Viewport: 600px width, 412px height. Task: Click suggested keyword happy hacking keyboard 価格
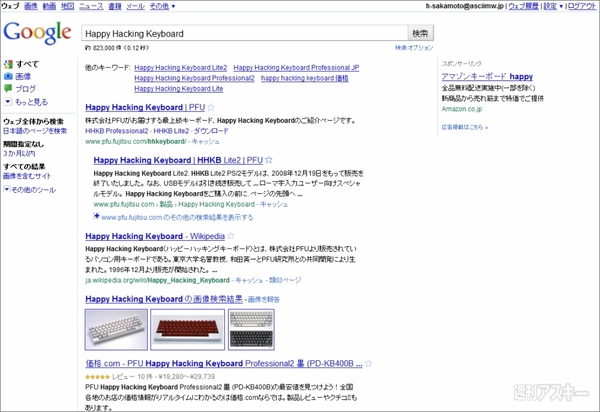305,78
